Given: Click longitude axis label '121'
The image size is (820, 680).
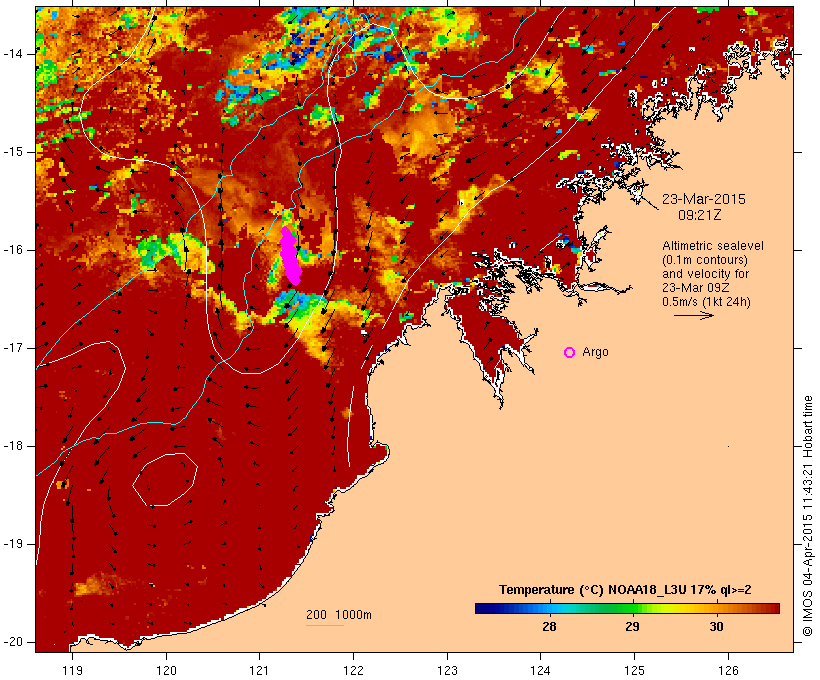Looking at the screenshot, I should [x=259, y=671].
